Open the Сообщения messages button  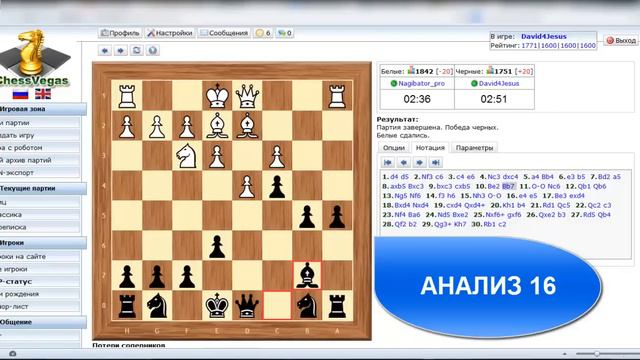click(224, 33)
